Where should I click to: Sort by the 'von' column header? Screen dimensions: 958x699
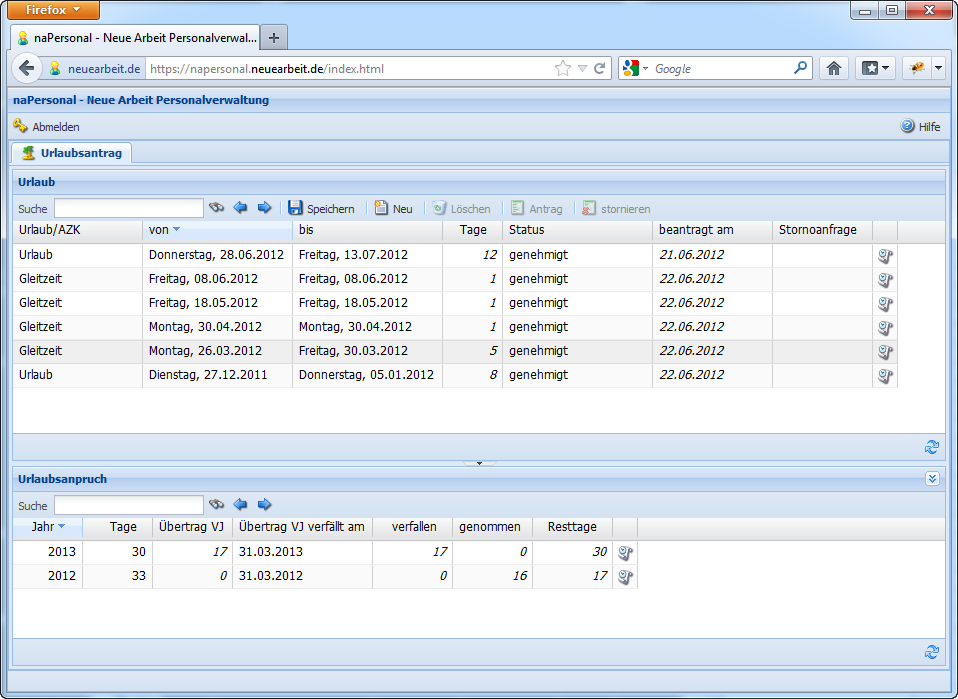[x=165, y=230]
